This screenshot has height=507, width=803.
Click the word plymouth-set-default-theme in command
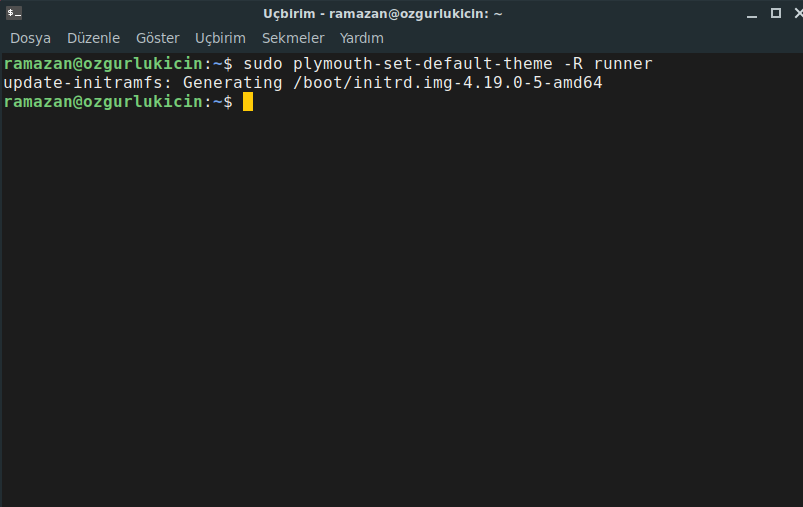point(422,64)
